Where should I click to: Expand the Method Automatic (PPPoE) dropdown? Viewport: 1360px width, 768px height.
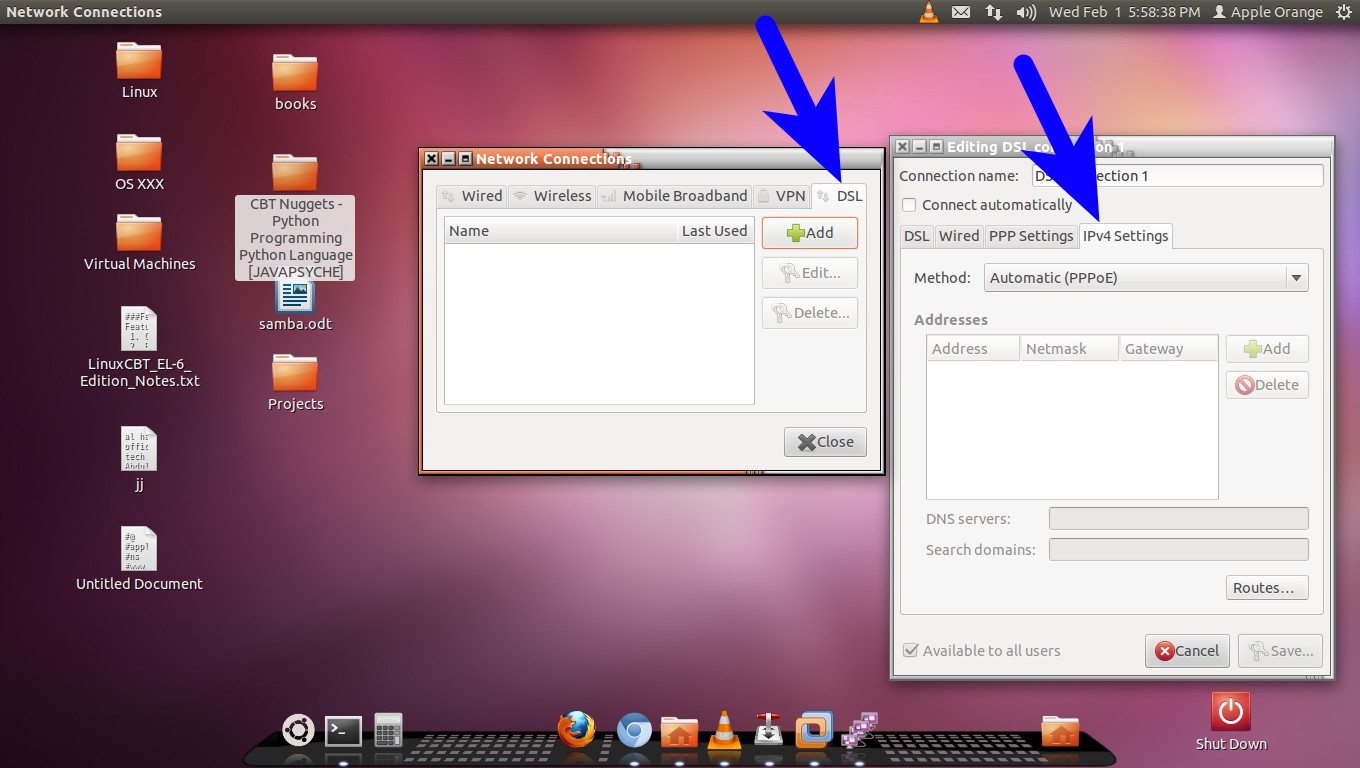[1146, 278]
